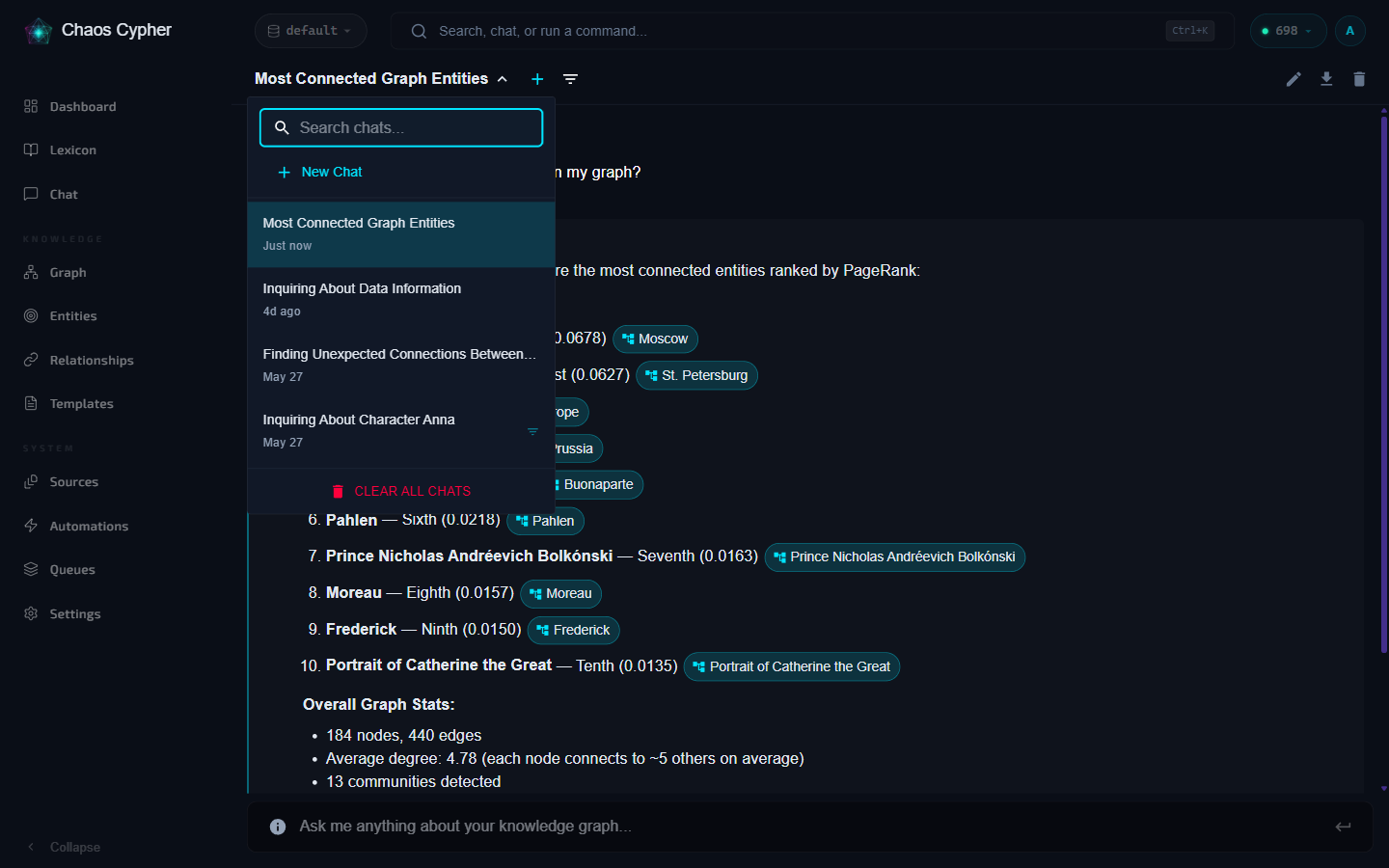Open the 698 credits status dropdown
1389x868 pixels.
[1288, 31]
